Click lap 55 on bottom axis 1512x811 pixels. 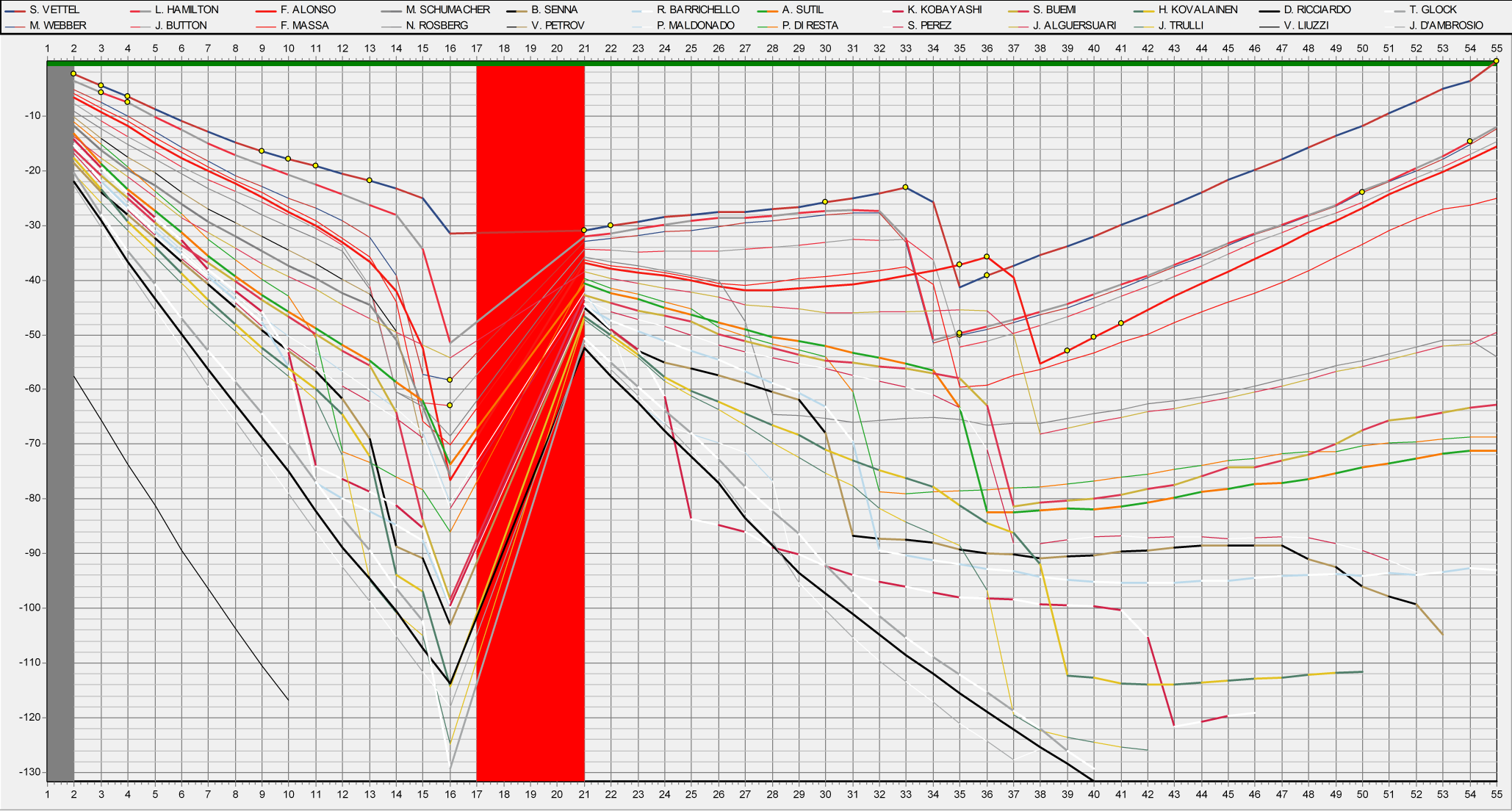1497,794
